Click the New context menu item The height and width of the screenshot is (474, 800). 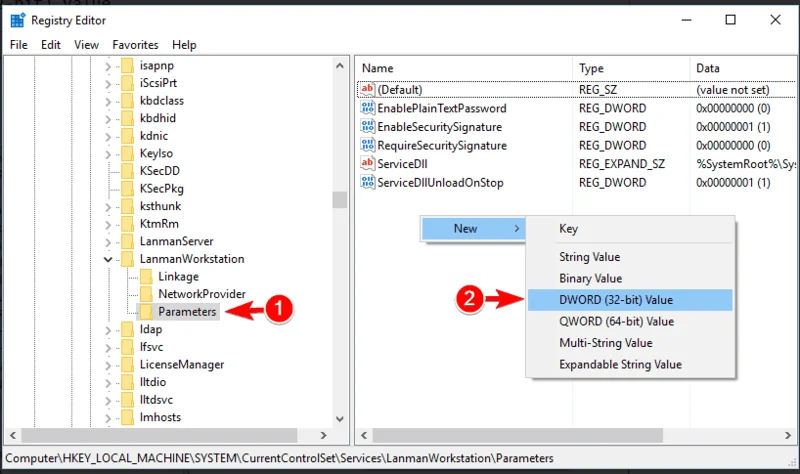[x=473, y=228]
